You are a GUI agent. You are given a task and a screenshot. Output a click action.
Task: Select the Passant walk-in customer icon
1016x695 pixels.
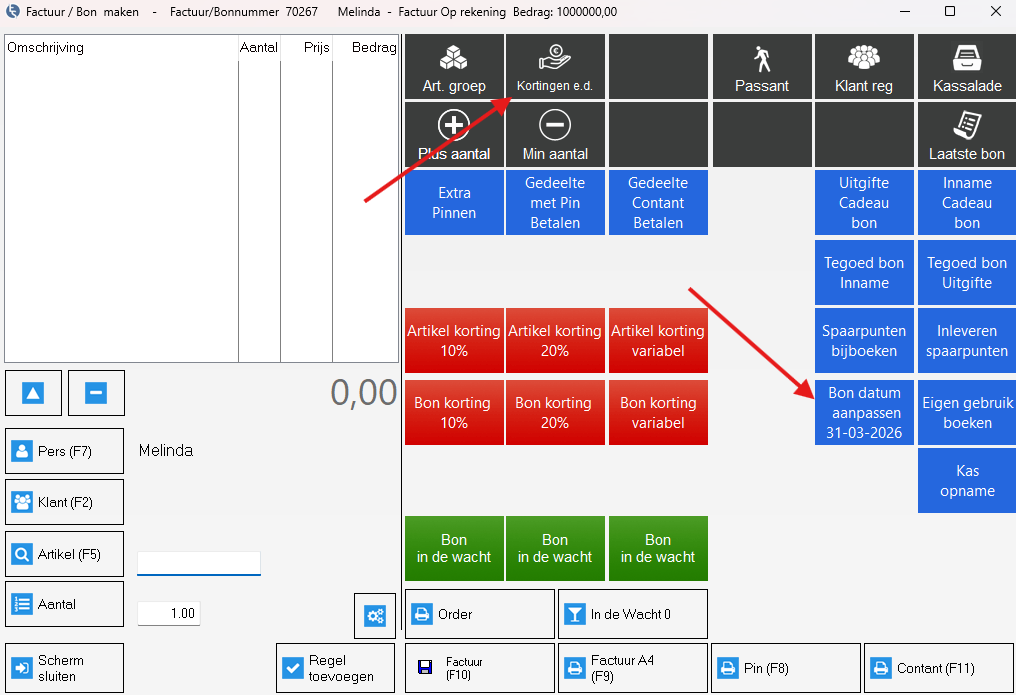click(x=762, y=67)
